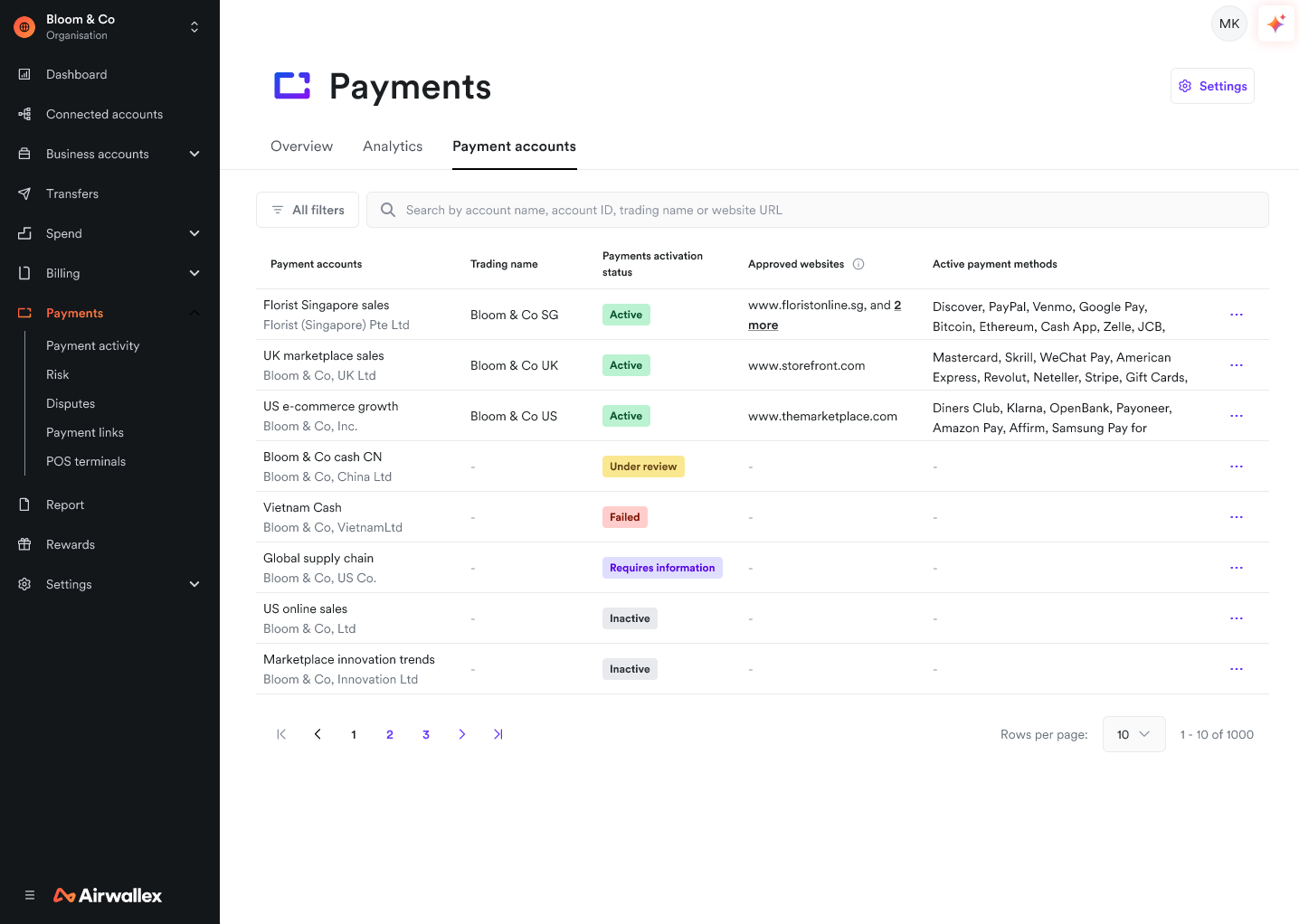Image resolution: width=1299 pixels, height=924 pixels.
Task: Click 'Bloom & Co US' trading name
Action: tap(514, 416)
